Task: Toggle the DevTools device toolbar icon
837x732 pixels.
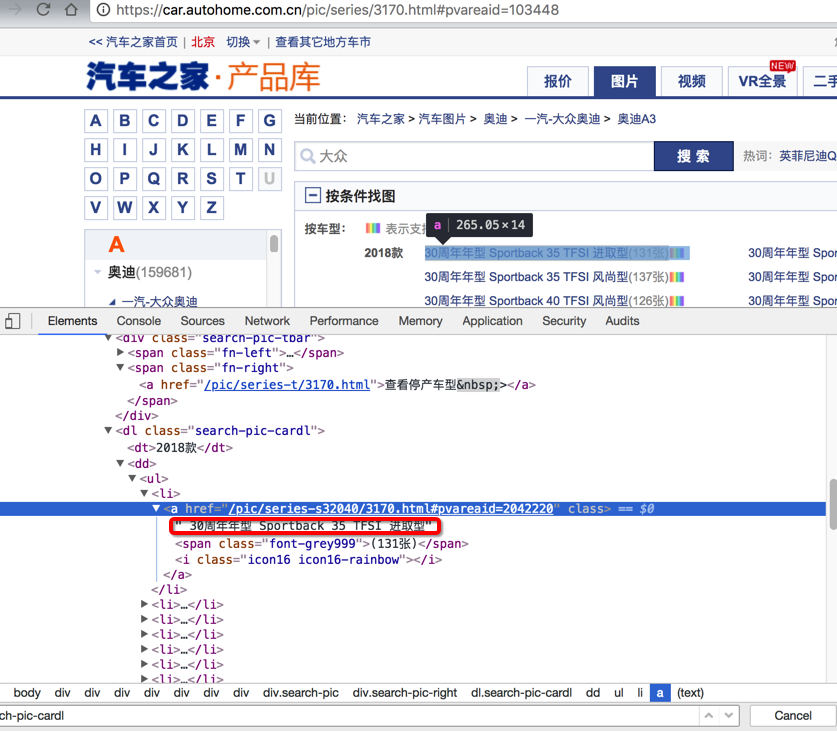Action: (12, 321)
